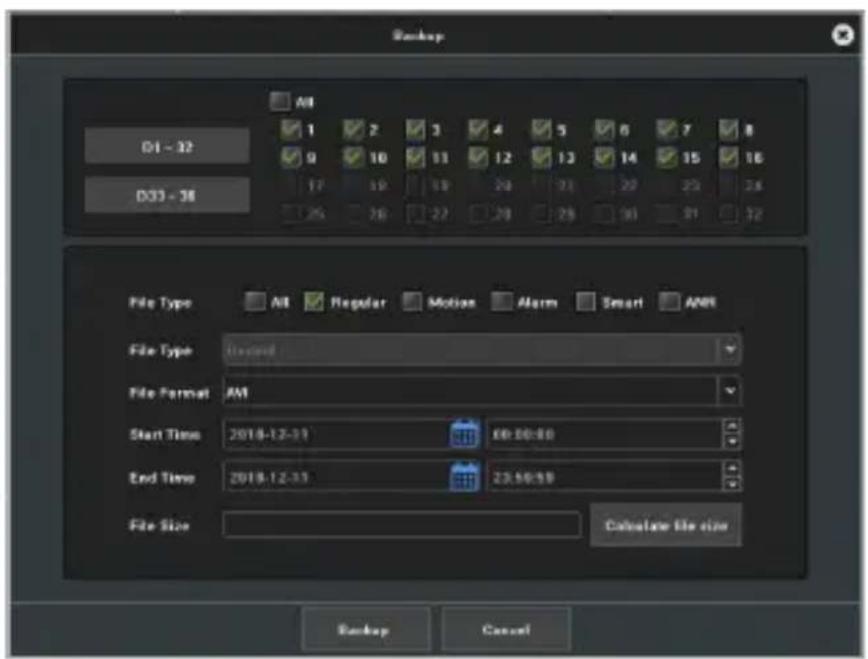Uncheck channel 15 checkbox
The image size is (868, 659).
tap(666, 158)
